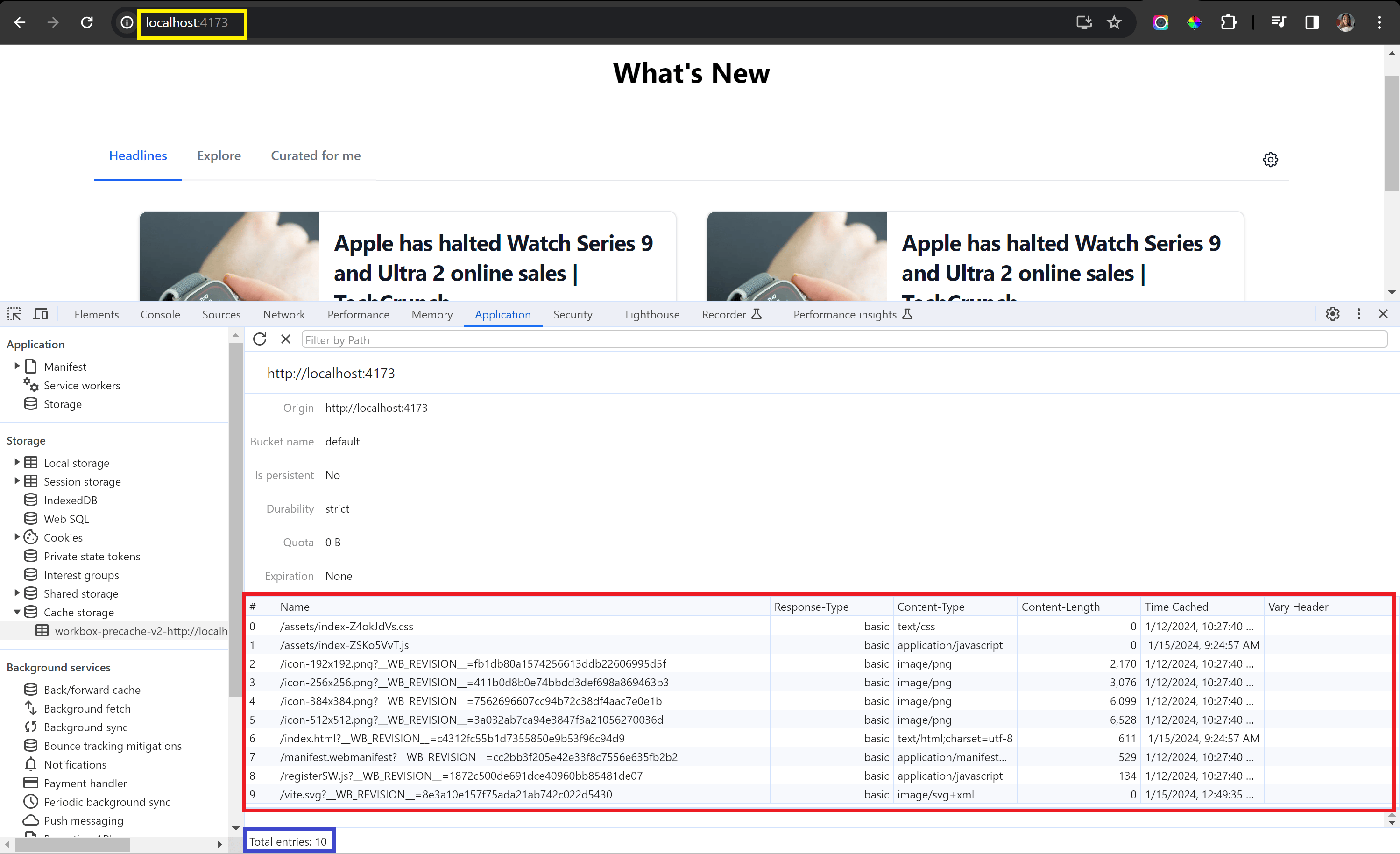Open Notifications in the sidebar
The image size is (1400, 854).
tap(75, 764)
